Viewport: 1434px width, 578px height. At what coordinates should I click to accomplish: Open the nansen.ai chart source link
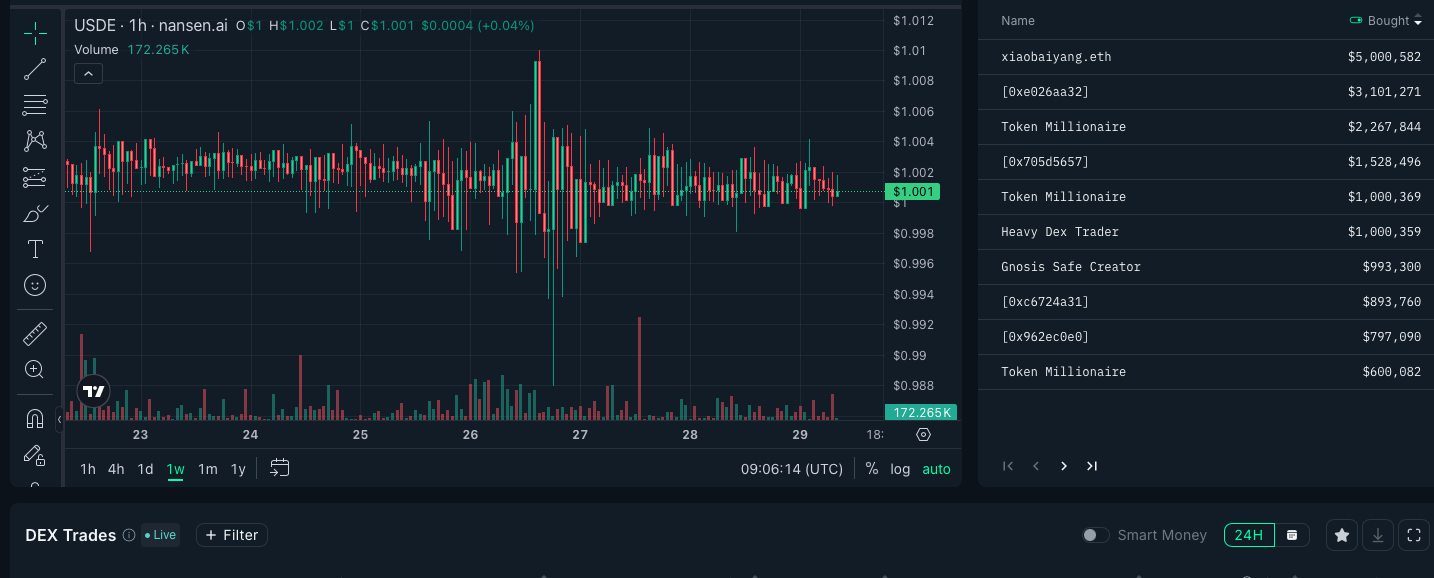[194, 25]
